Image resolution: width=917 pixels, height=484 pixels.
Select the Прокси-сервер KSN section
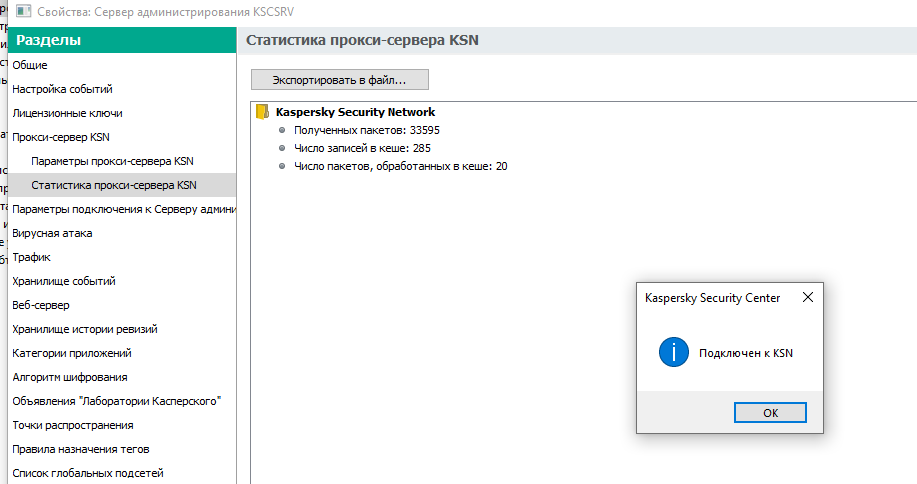122,137
